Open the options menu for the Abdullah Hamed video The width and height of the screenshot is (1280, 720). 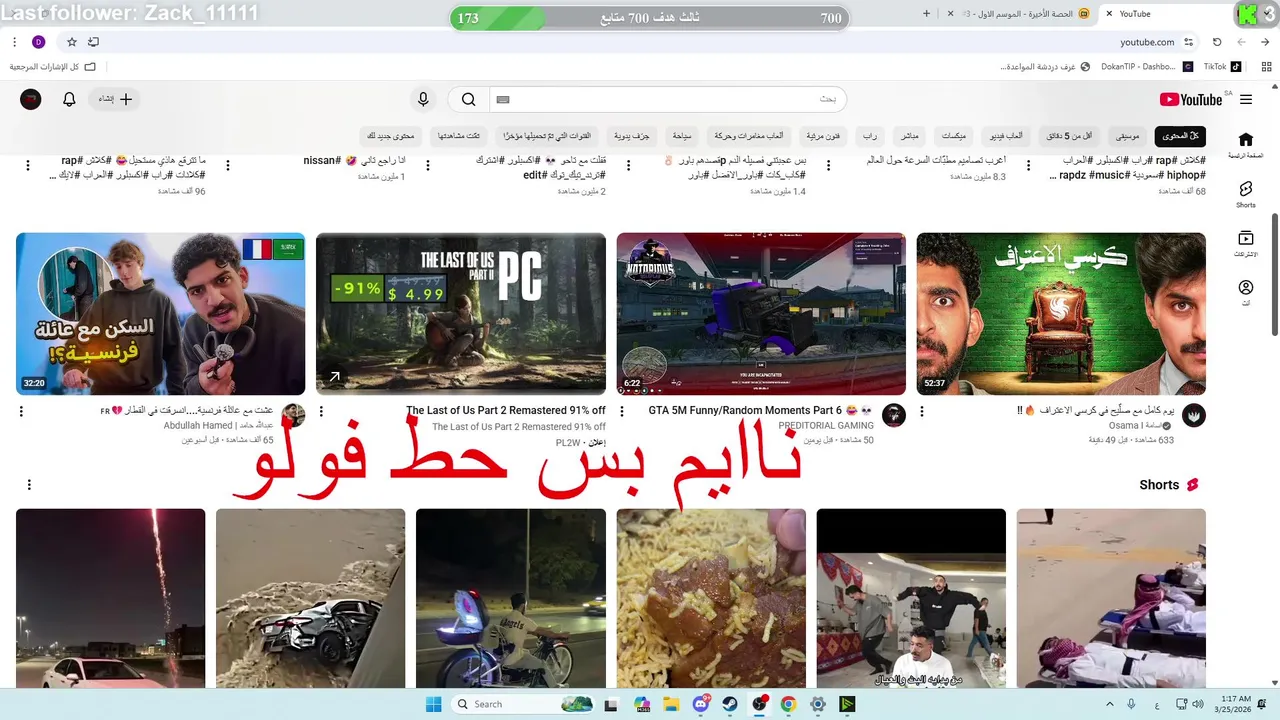click(21, 411)
